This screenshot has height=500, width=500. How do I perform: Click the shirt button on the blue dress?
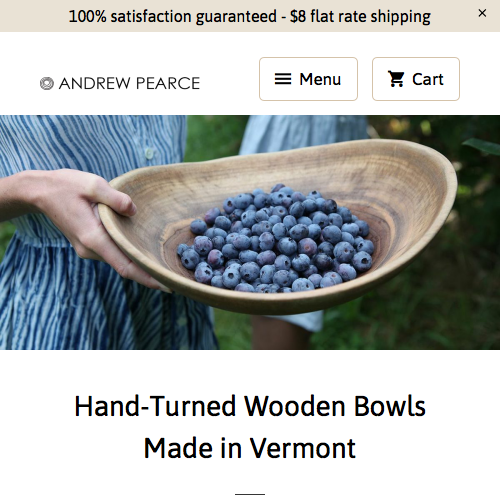click(x=150, y=153)
